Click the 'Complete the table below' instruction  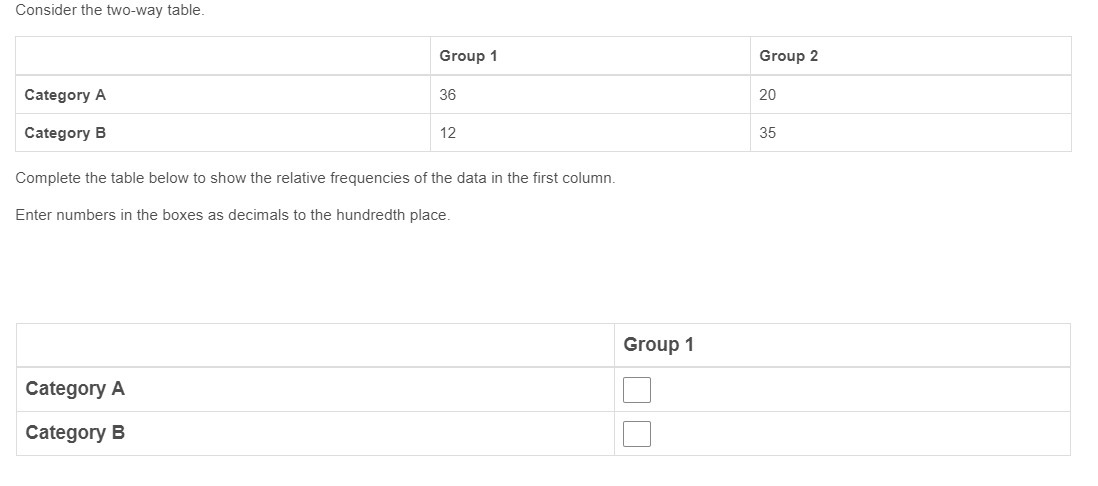point(315,178)
